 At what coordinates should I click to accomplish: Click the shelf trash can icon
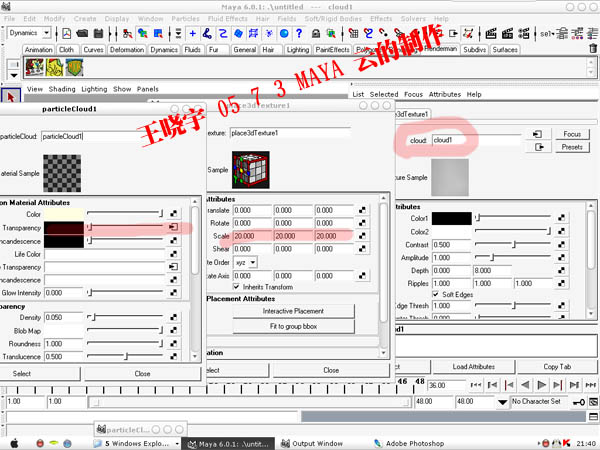pyautogui.click(x=593, y=49)
